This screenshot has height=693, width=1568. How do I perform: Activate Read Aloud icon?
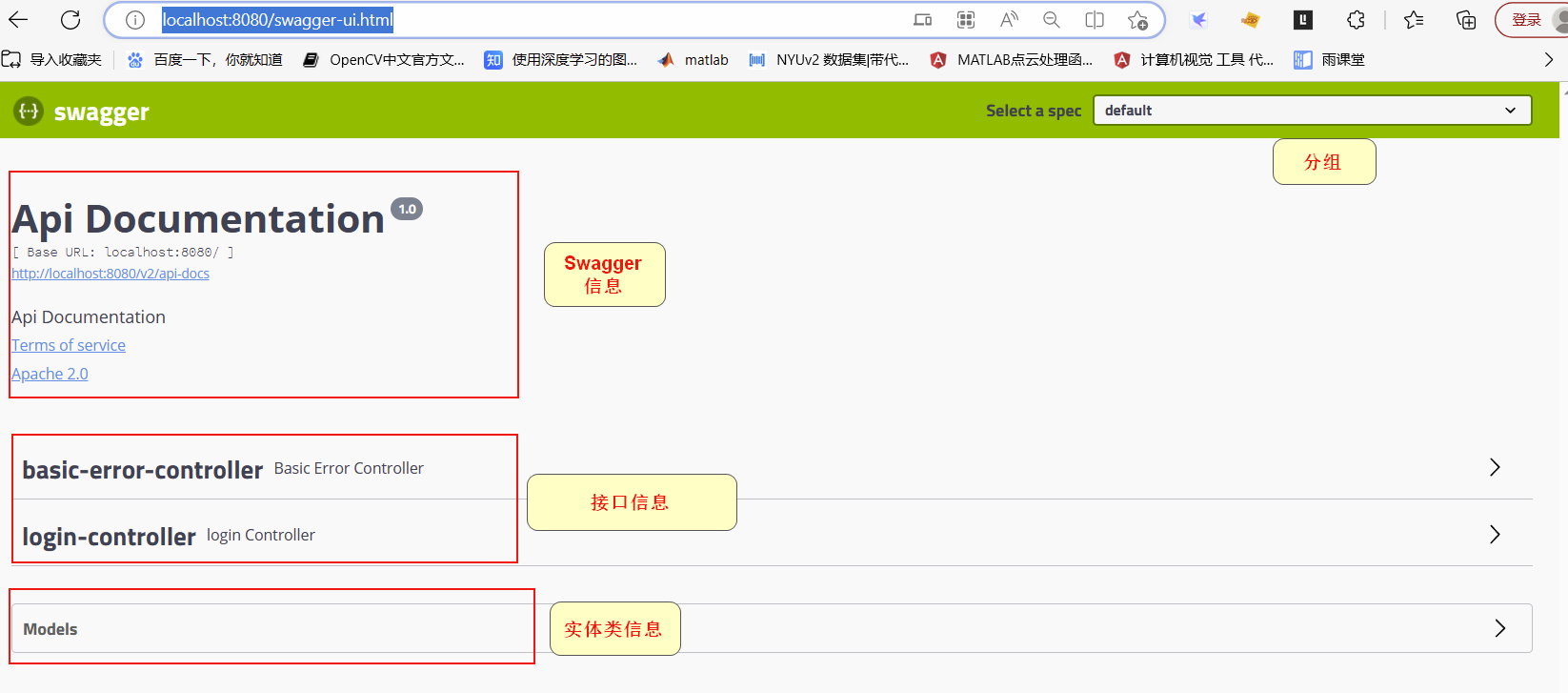1009,19
